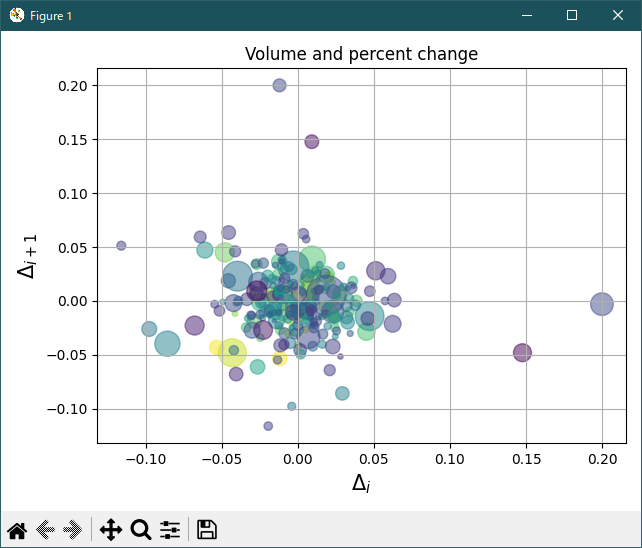The image size is (642, 548).
Task: Select the Pan axes tool
Action: (x=111, y=530)
